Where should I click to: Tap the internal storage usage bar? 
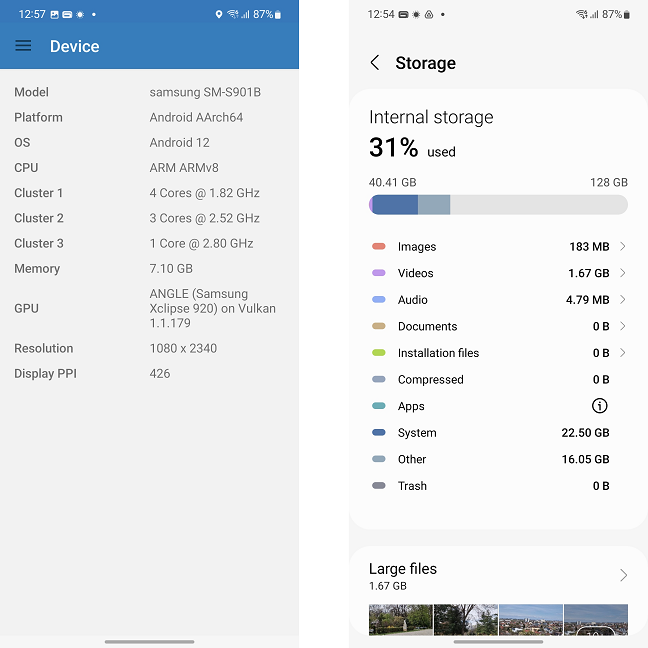[x=498, y=205]
